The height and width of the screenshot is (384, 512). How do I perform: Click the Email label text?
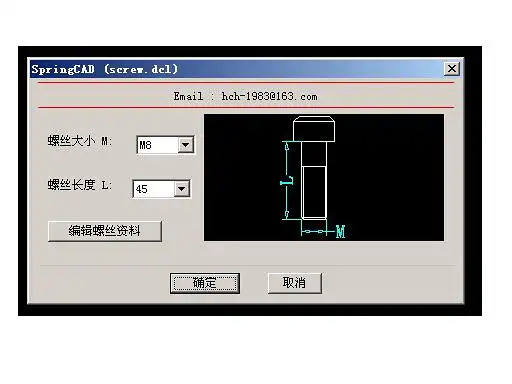[x=188, y=97]
